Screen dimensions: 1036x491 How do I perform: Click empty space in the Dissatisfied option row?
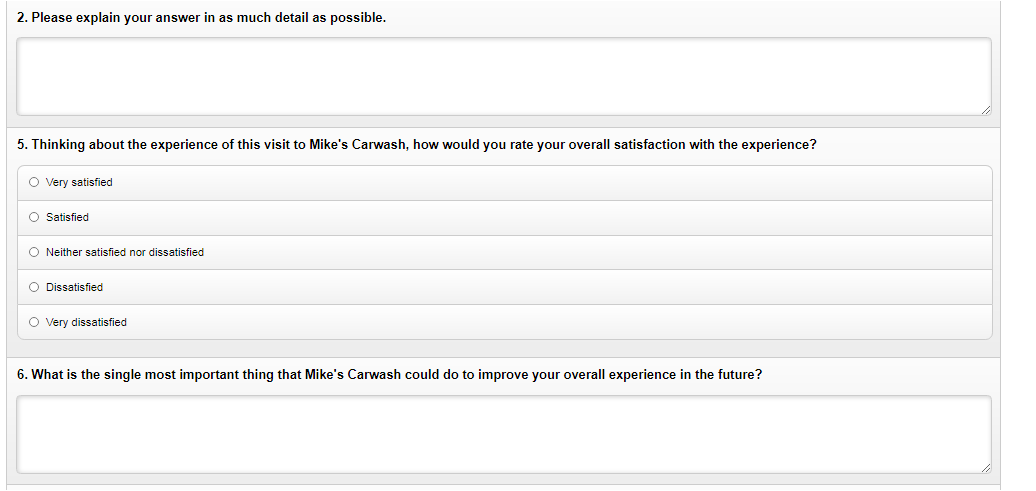[550, 287]
